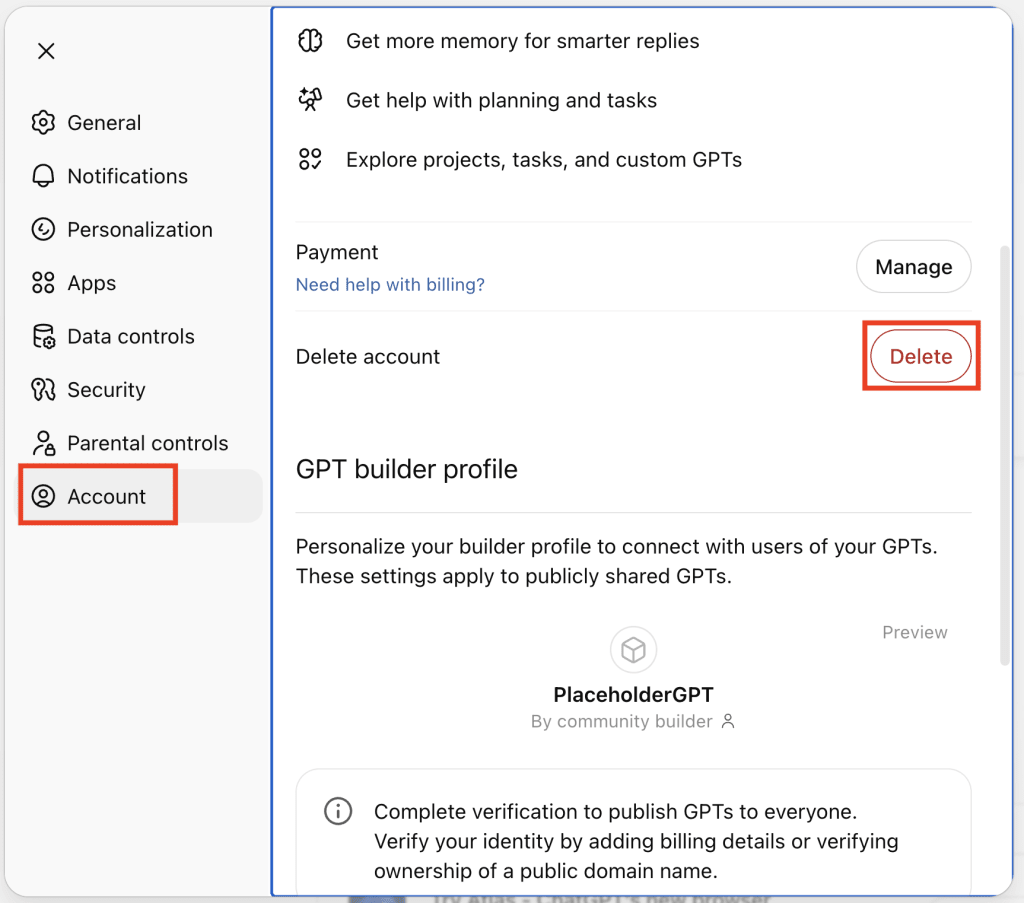
Task: Click the info icon in verification notice
Action: (x=338, y=811)
